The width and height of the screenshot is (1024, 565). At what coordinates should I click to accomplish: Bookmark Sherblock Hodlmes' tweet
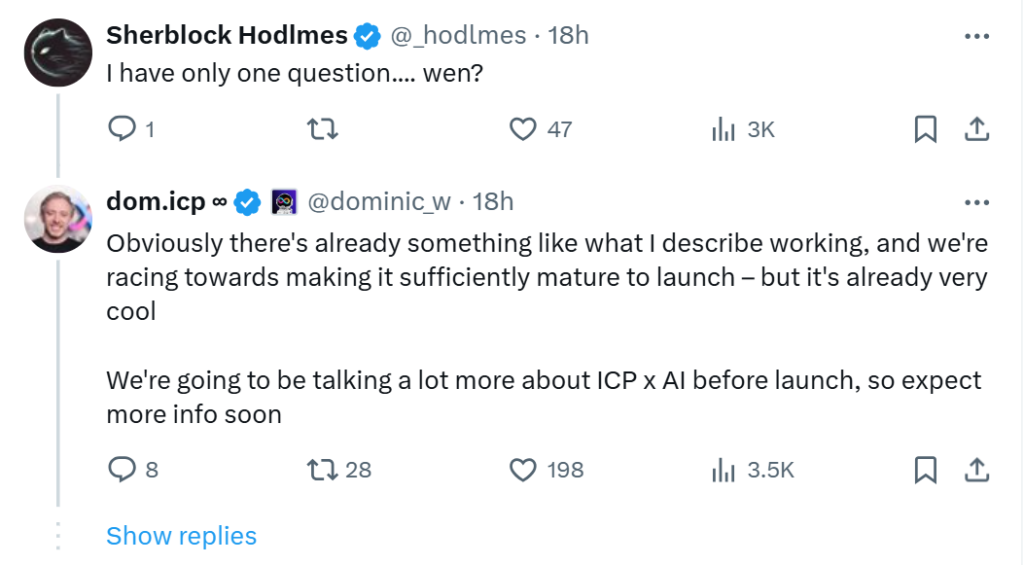pyautogui.click(x=926, y=129)
